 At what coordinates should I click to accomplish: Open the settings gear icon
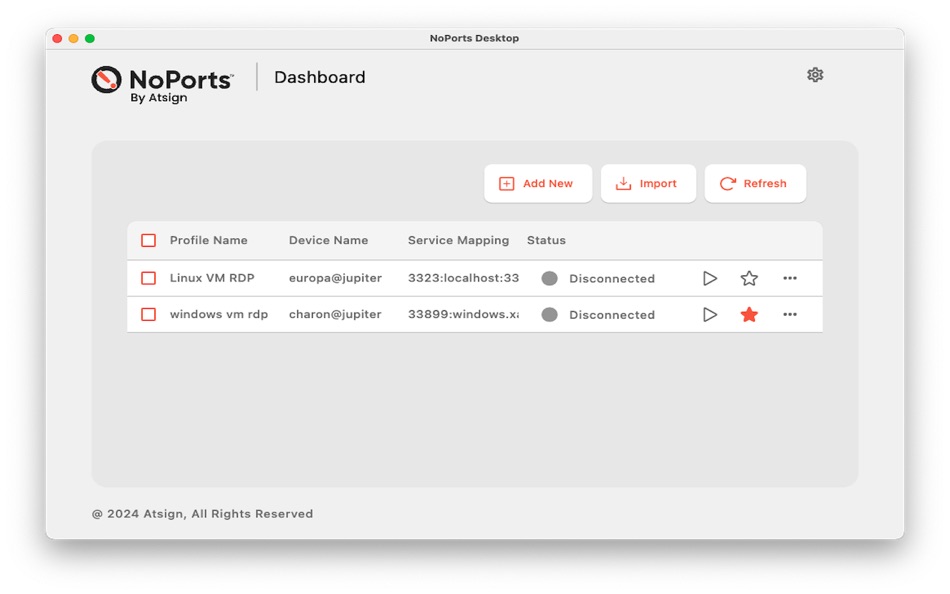[815, 75]
